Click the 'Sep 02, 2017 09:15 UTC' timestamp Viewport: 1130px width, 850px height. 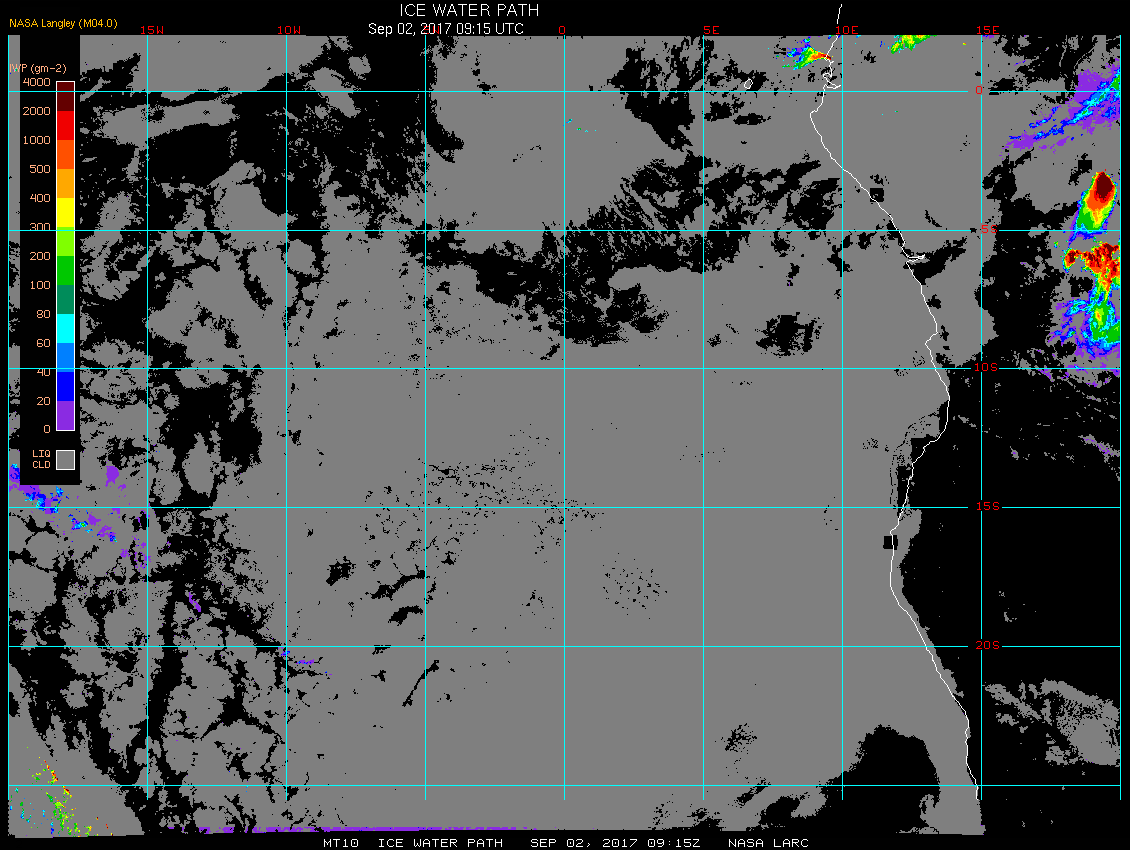click(x=446, y=29)
